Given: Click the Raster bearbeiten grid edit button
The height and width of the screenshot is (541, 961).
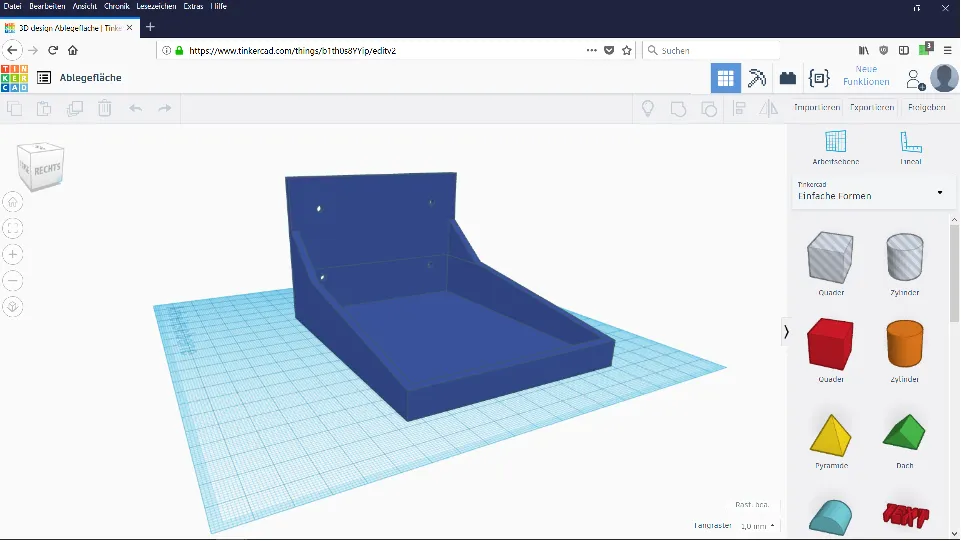Looking at the screenshot, I should coord(752,505).
